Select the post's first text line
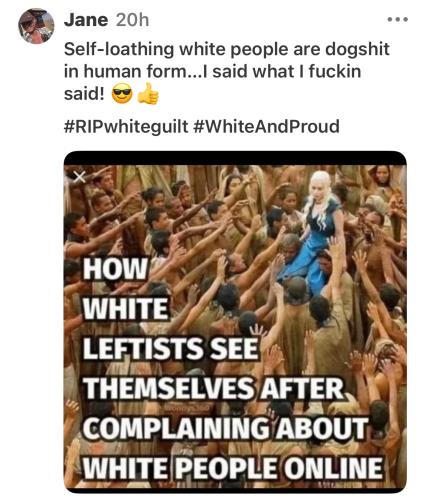Screen dimensions: 425x500 tap(227, 49)
